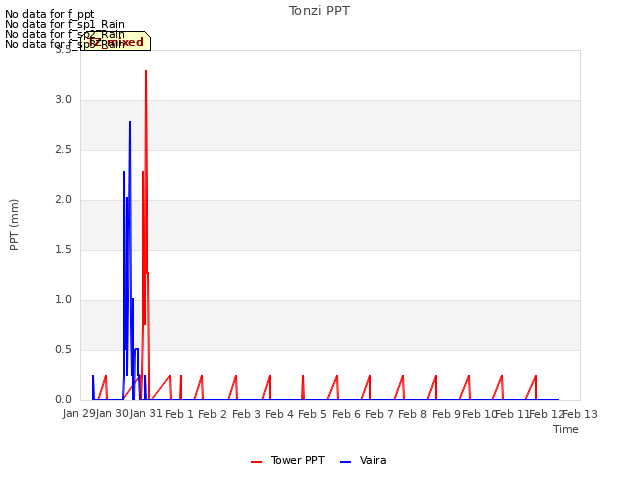Click the 0.0 y-axis tick label
The width and height of the screenshot is (640, 480).
(63, 400)
